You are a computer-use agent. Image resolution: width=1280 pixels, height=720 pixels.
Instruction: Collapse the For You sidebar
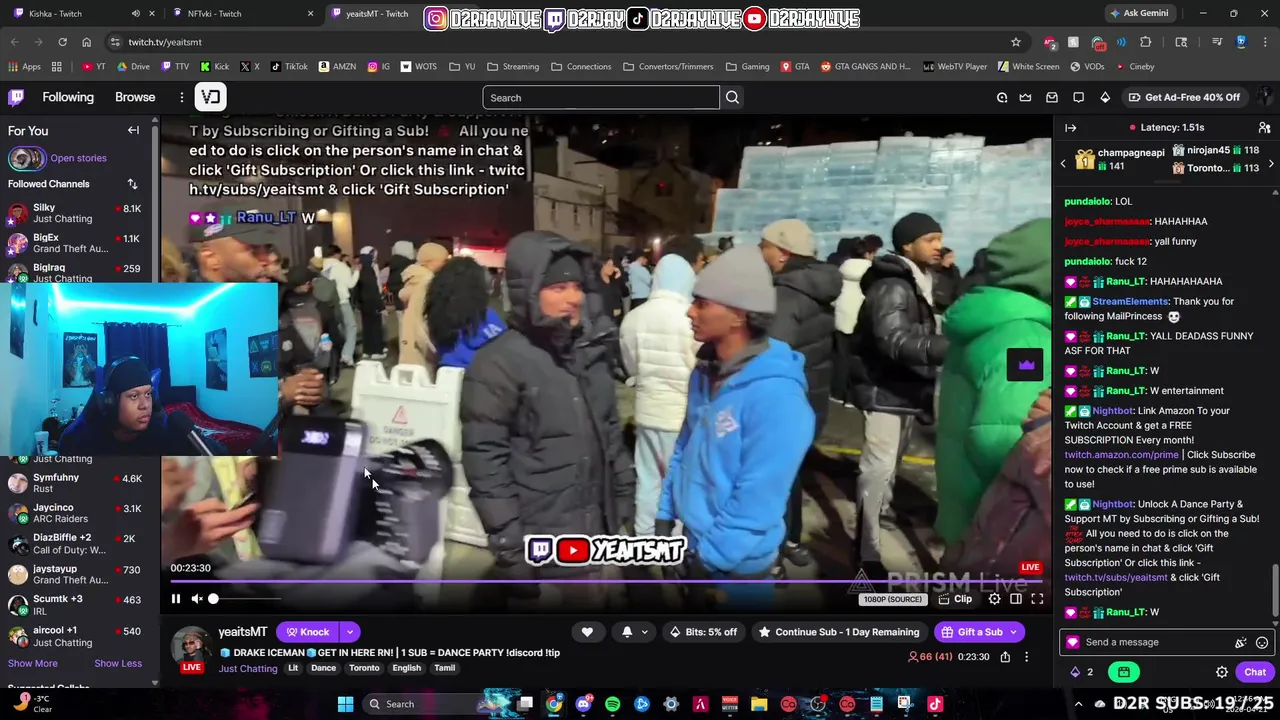[133, 130]
